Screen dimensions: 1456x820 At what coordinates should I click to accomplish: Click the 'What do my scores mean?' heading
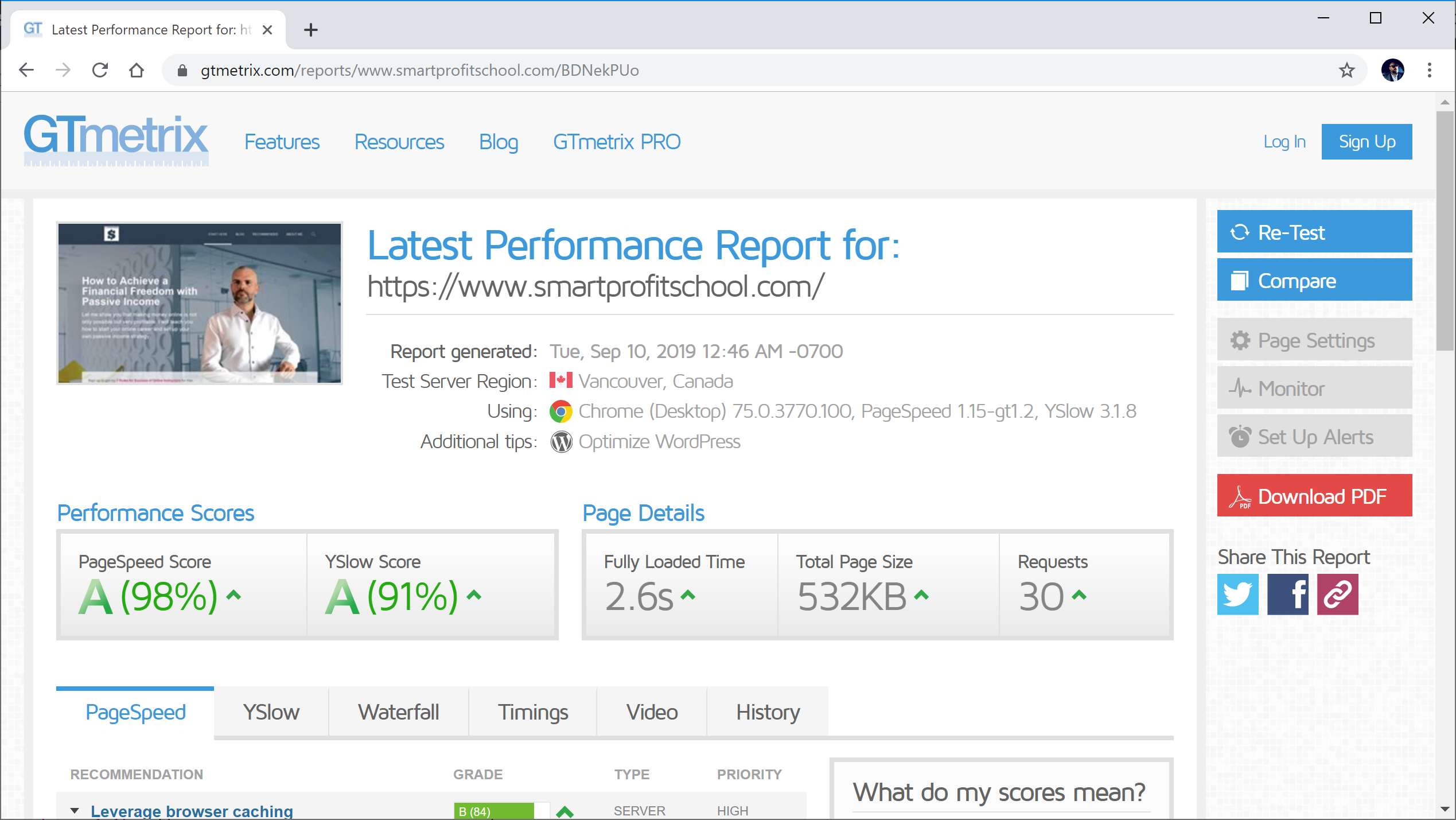tap(999, 792)
